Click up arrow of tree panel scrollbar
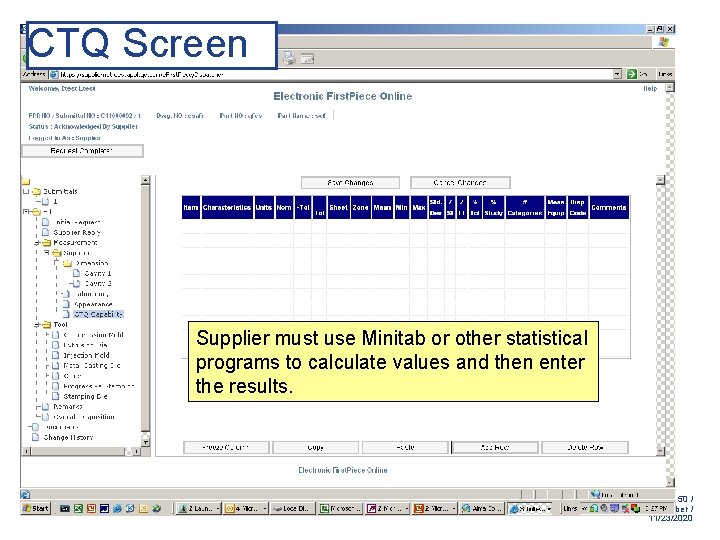This screenshot has width=720, height=540. point(145,180)
